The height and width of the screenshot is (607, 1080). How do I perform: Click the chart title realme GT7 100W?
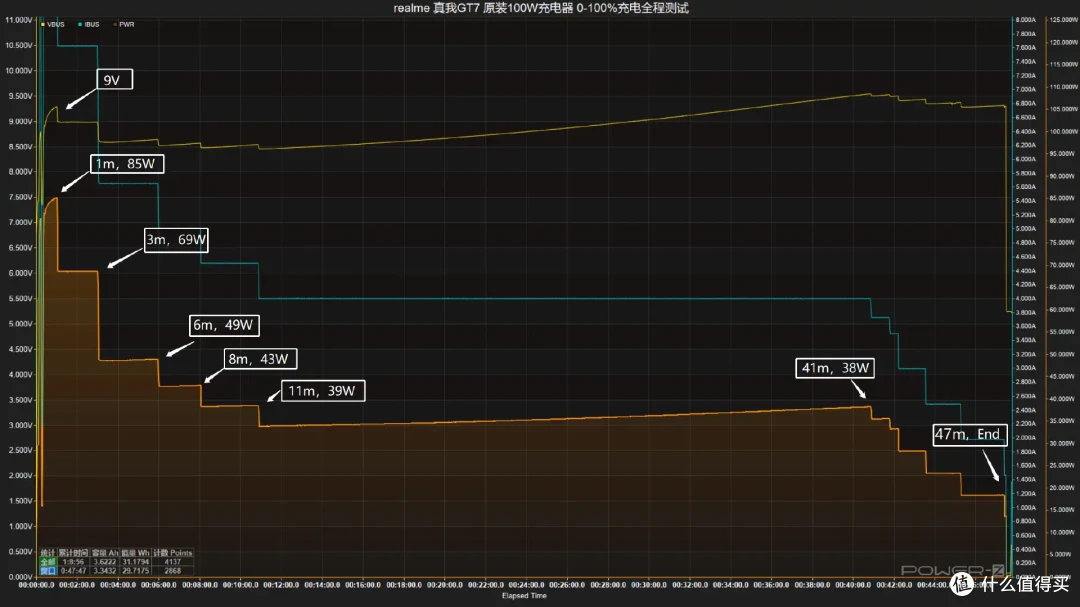tap(541, 8)
